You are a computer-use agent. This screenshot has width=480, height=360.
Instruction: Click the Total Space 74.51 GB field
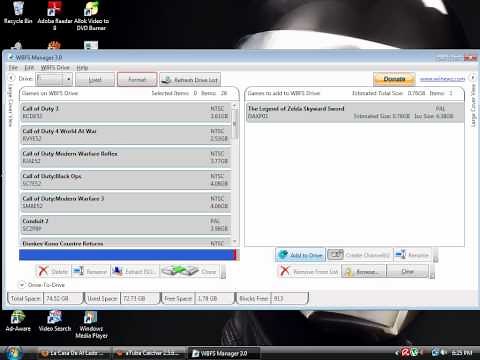(62, 298)
